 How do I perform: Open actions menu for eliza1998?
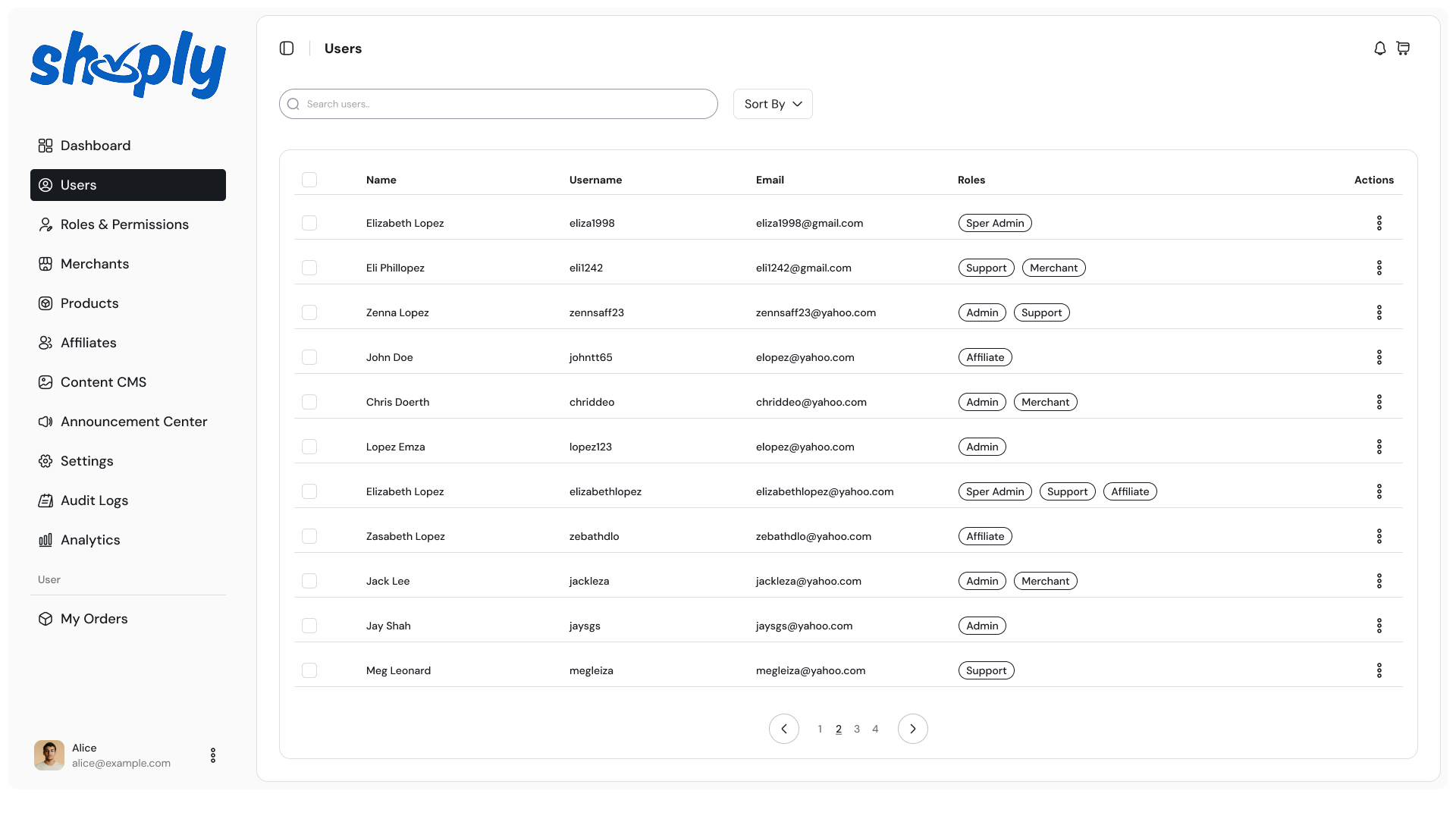click(x=1379, y=223)
